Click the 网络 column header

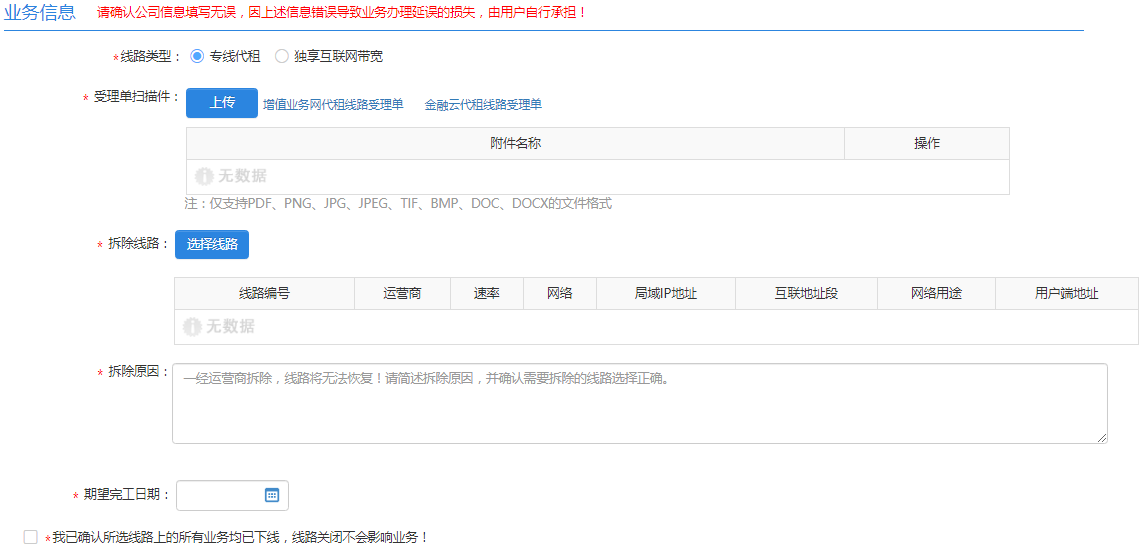560,294
